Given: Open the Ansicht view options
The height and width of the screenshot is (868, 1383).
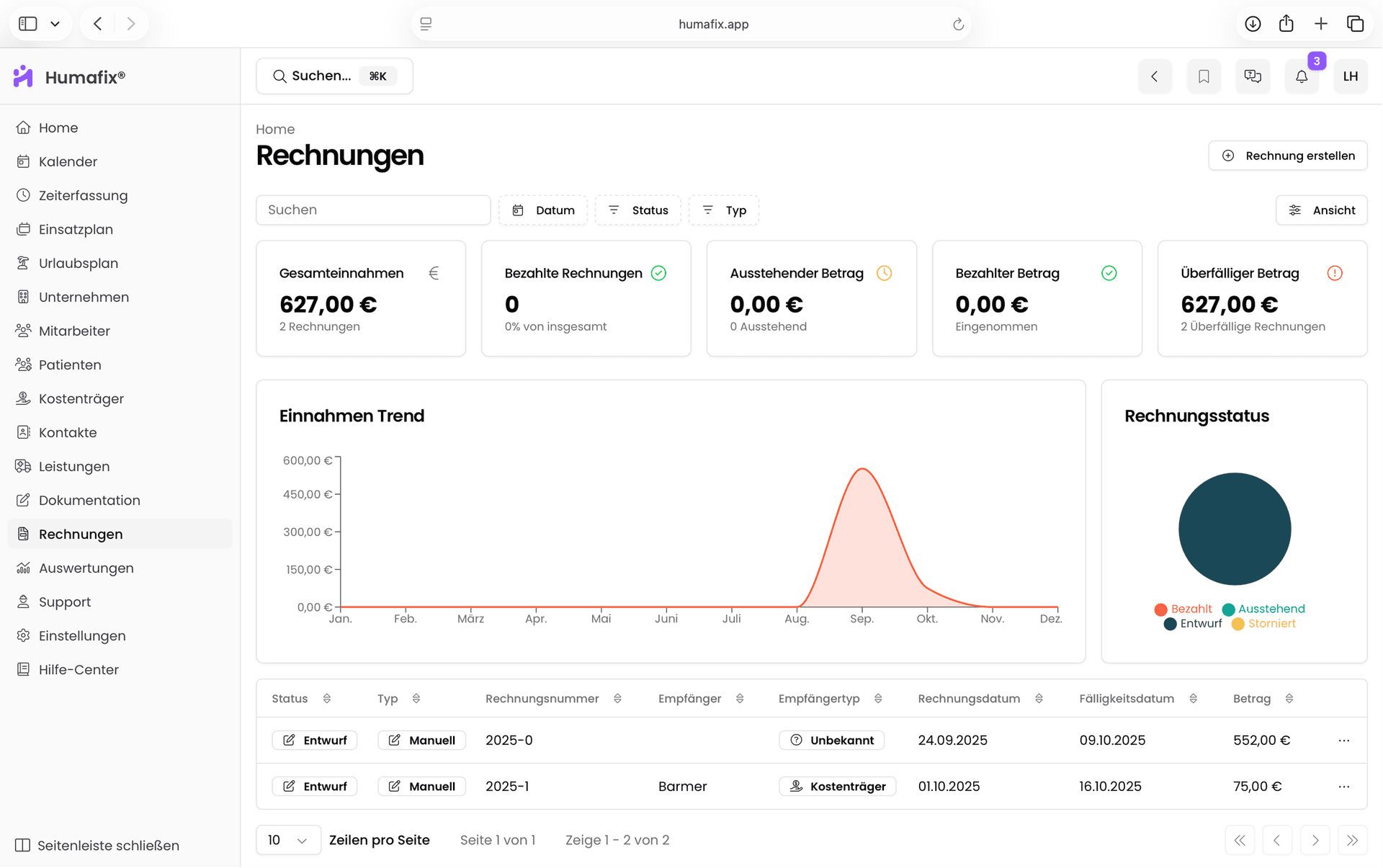Looking at the screenshot, I should 1321,210.
